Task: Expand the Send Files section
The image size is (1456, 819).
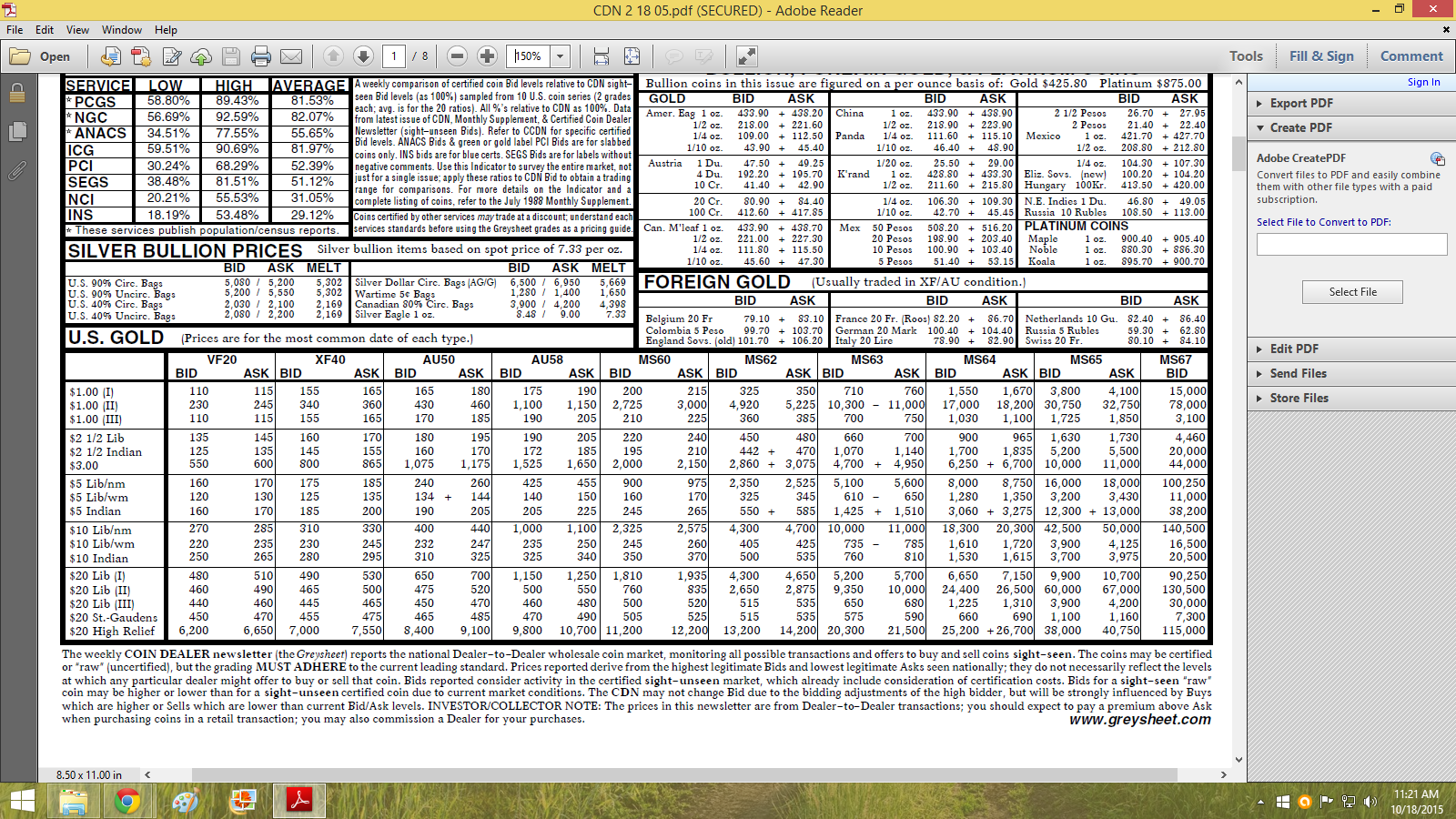Action: pyautogui.click(x=1298, y=373)
